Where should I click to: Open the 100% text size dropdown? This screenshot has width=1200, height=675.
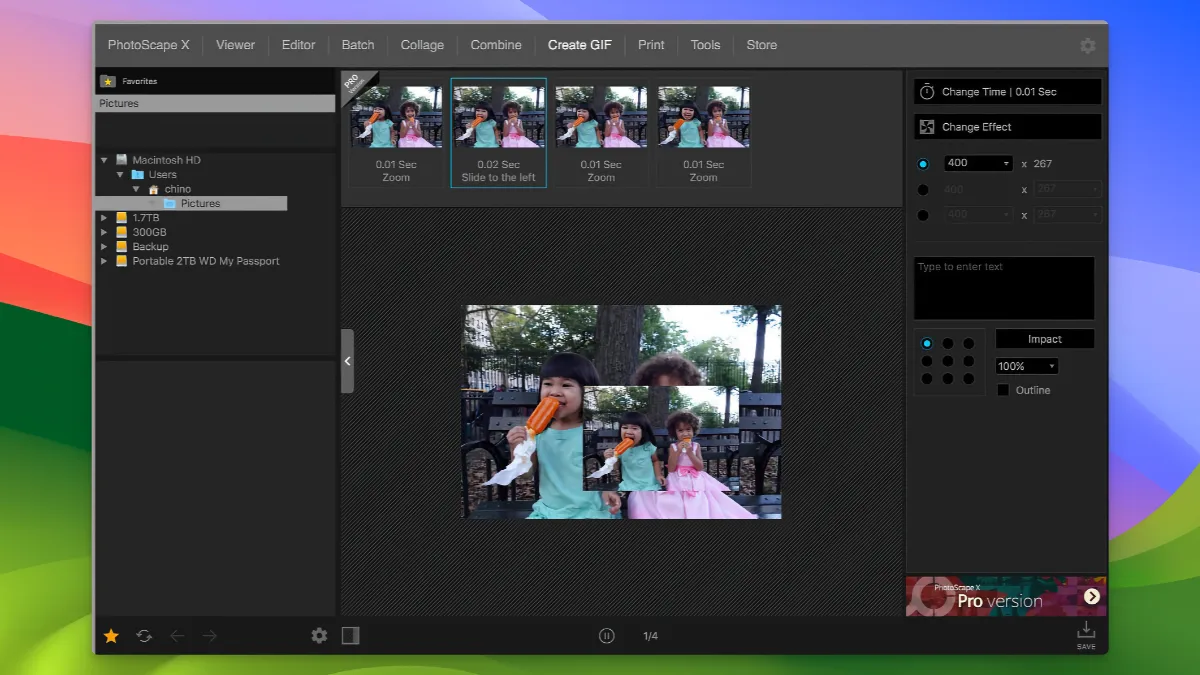[1025, 366]
